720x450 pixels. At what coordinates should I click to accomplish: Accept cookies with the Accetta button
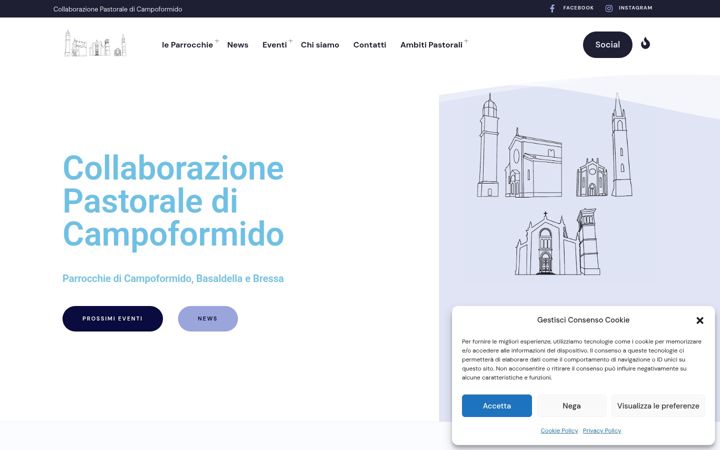pos(497,406)
